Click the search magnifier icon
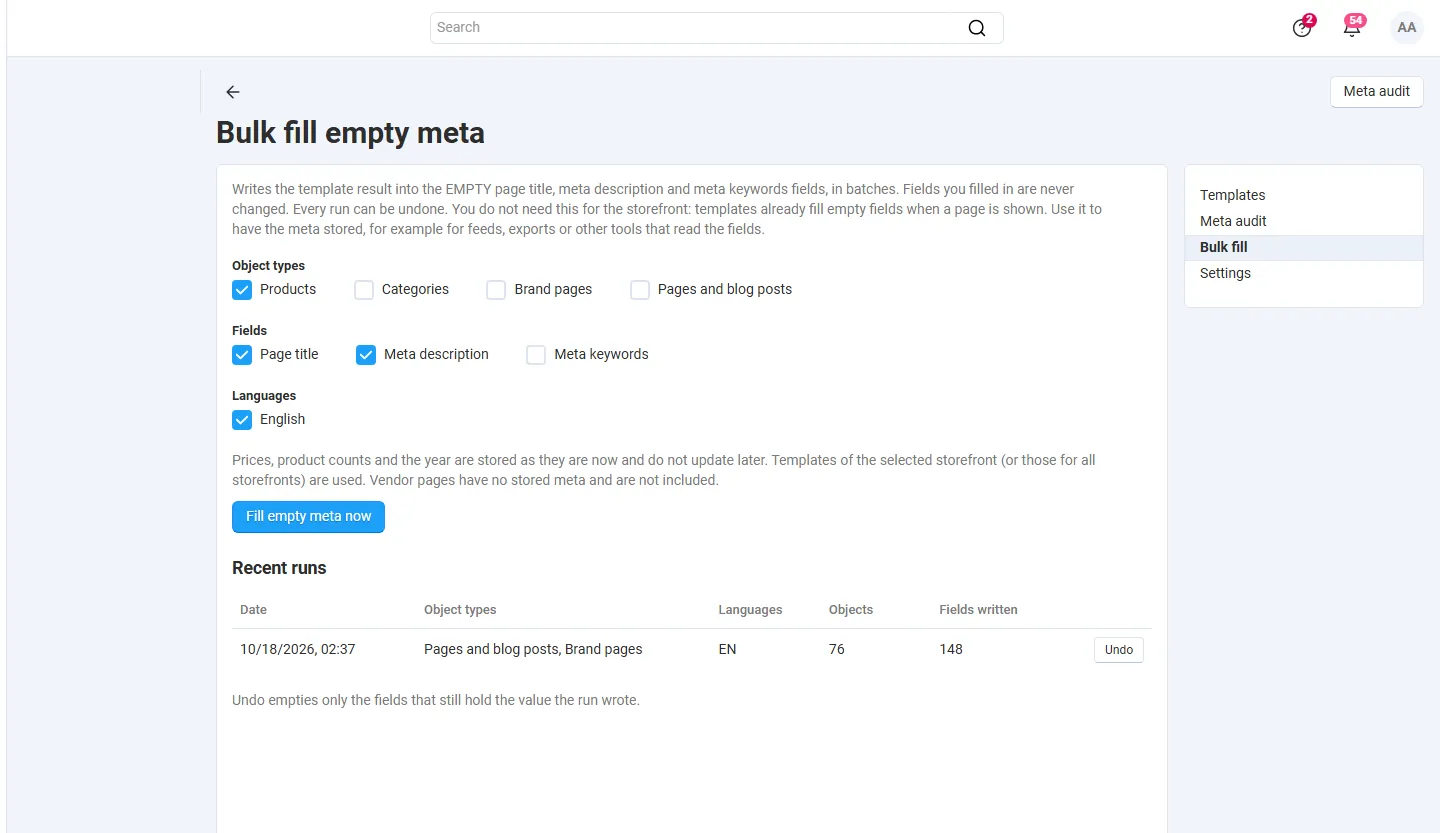The width and height of the screenshot is (1440, 833). coord(977,28)
